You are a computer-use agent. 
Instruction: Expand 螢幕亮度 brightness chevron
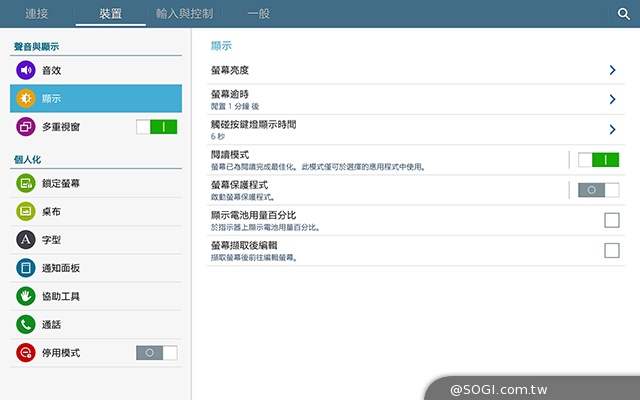tap(612, 70)
